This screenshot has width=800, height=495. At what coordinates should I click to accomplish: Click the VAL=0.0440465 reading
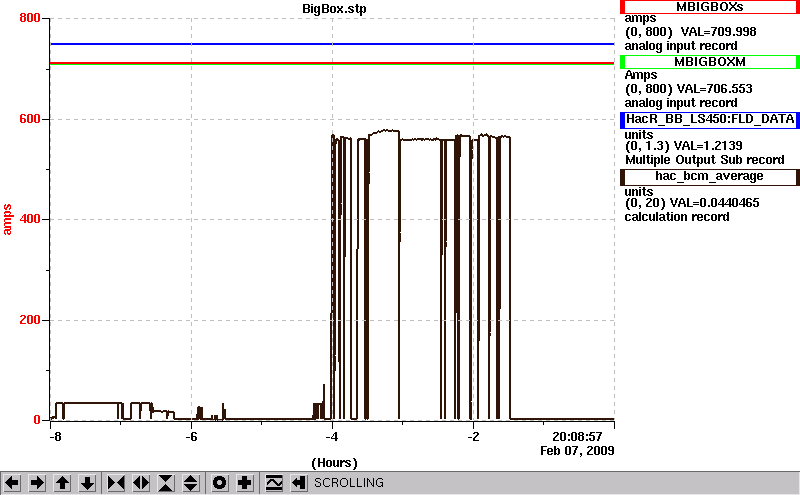(714, 203)
